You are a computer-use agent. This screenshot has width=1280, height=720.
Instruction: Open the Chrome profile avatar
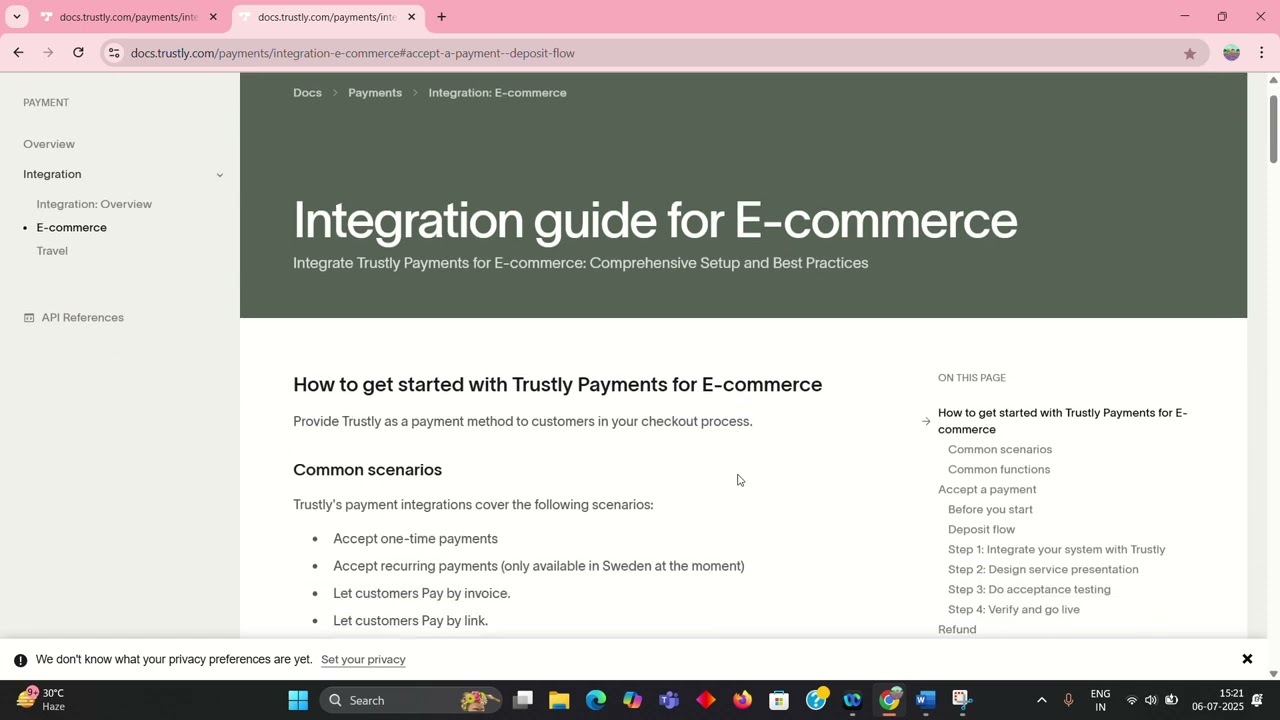[x=1231, y=53]
